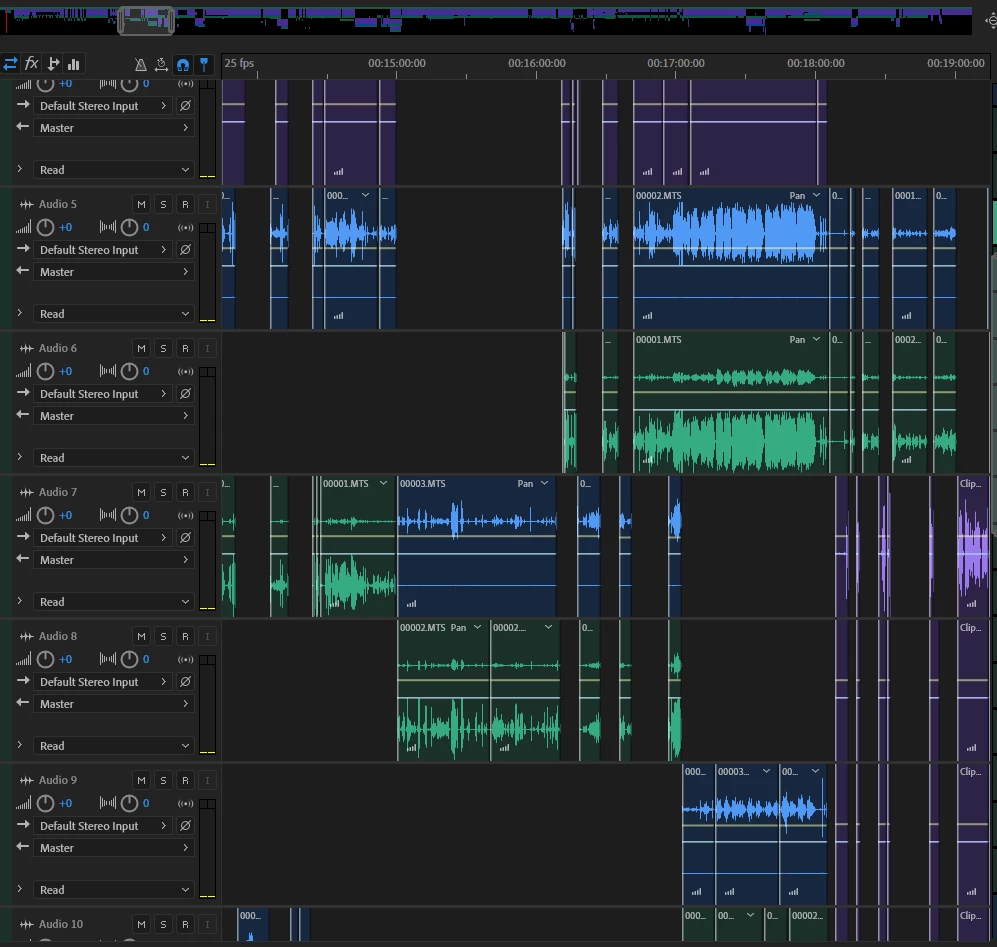The image size is (997, 947).
Task: Toggle Audio 5 sum to mono icon
Action: coord(185,227)
